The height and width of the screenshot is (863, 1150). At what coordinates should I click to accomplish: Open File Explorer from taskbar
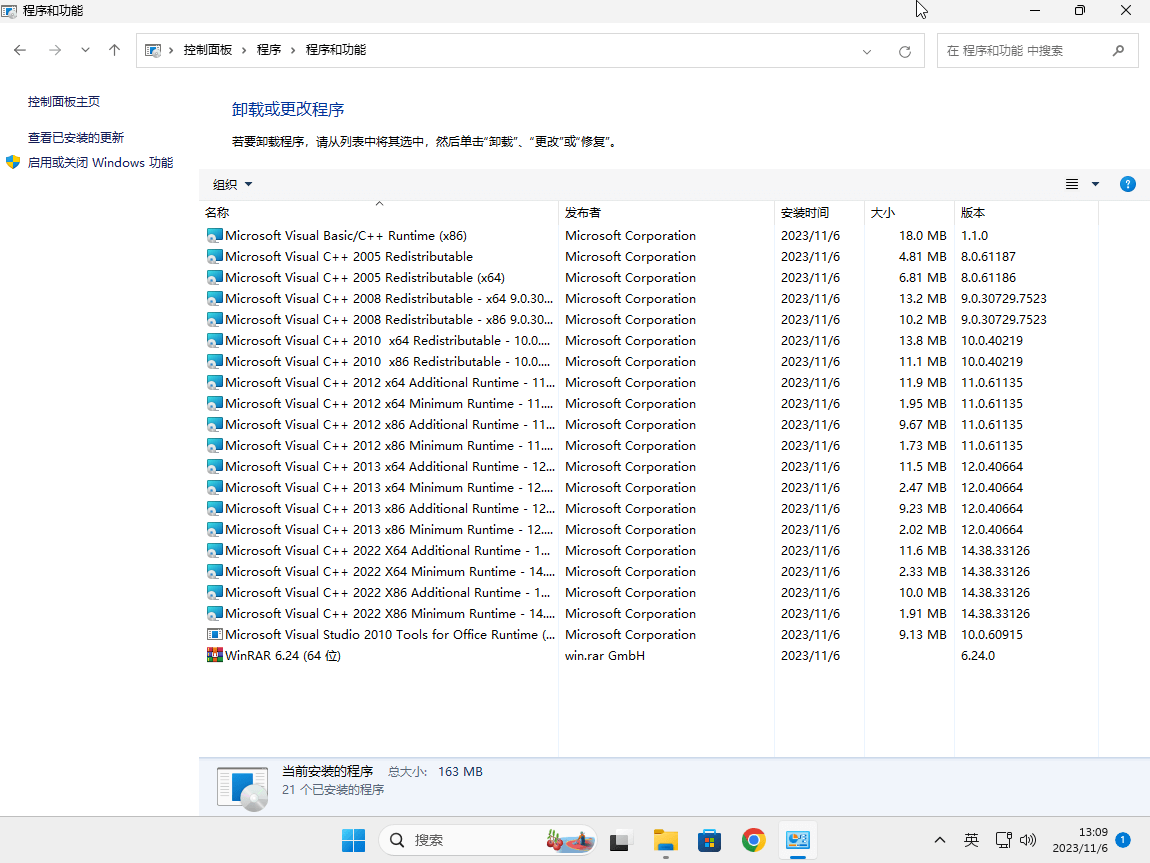click(665, 840)
